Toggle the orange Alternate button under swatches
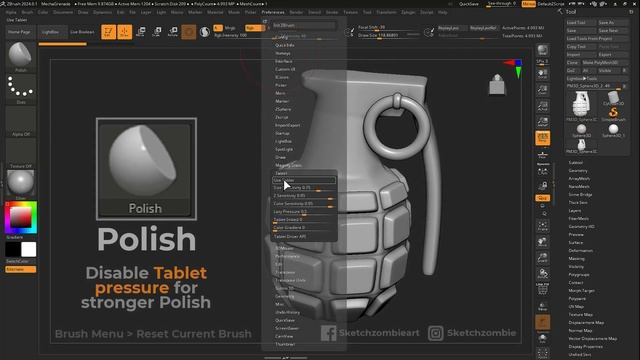Viewport: 640px width, 360px height. point(20,269)
